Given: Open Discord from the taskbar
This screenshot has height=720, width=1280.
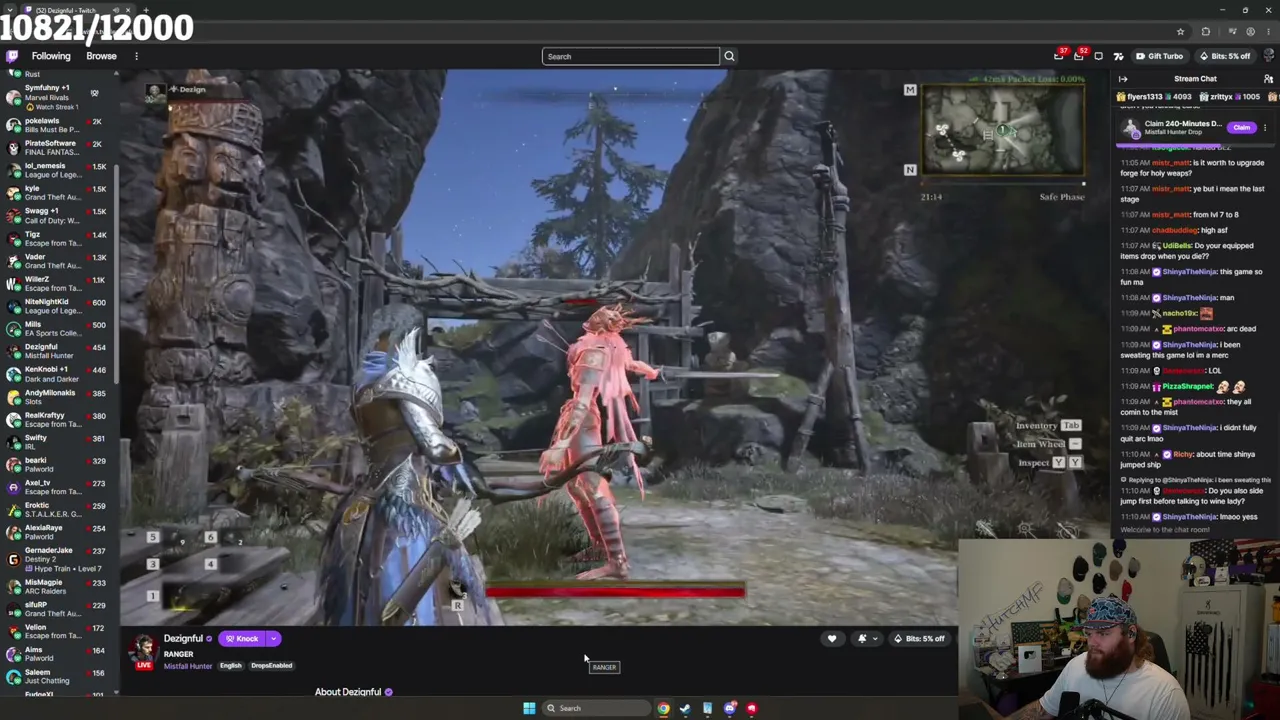Looking at the screenshot, I should [x=729, y=708].
